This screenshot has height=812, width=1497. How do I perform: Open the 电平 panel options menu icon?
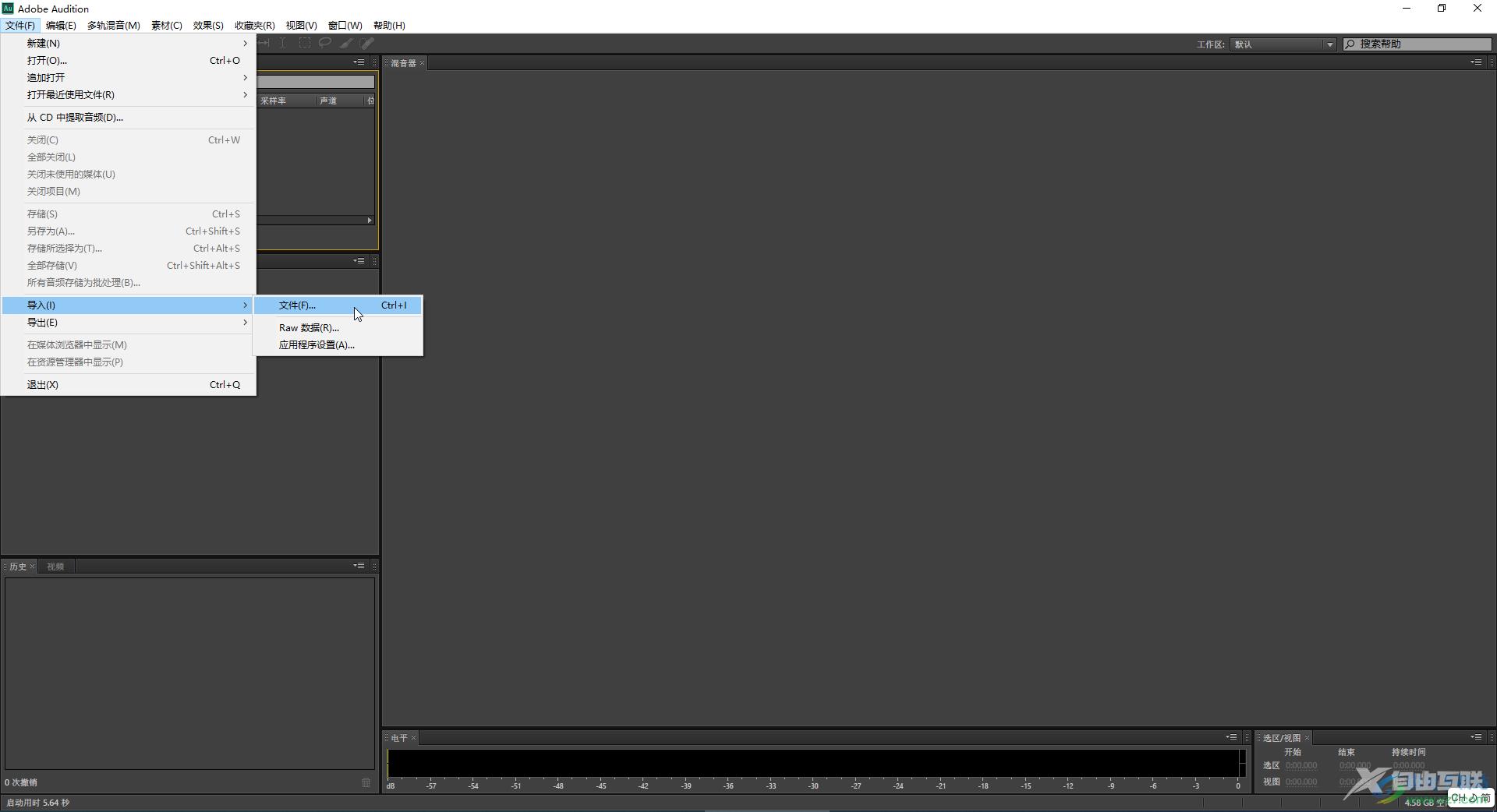coord(1231,737)
